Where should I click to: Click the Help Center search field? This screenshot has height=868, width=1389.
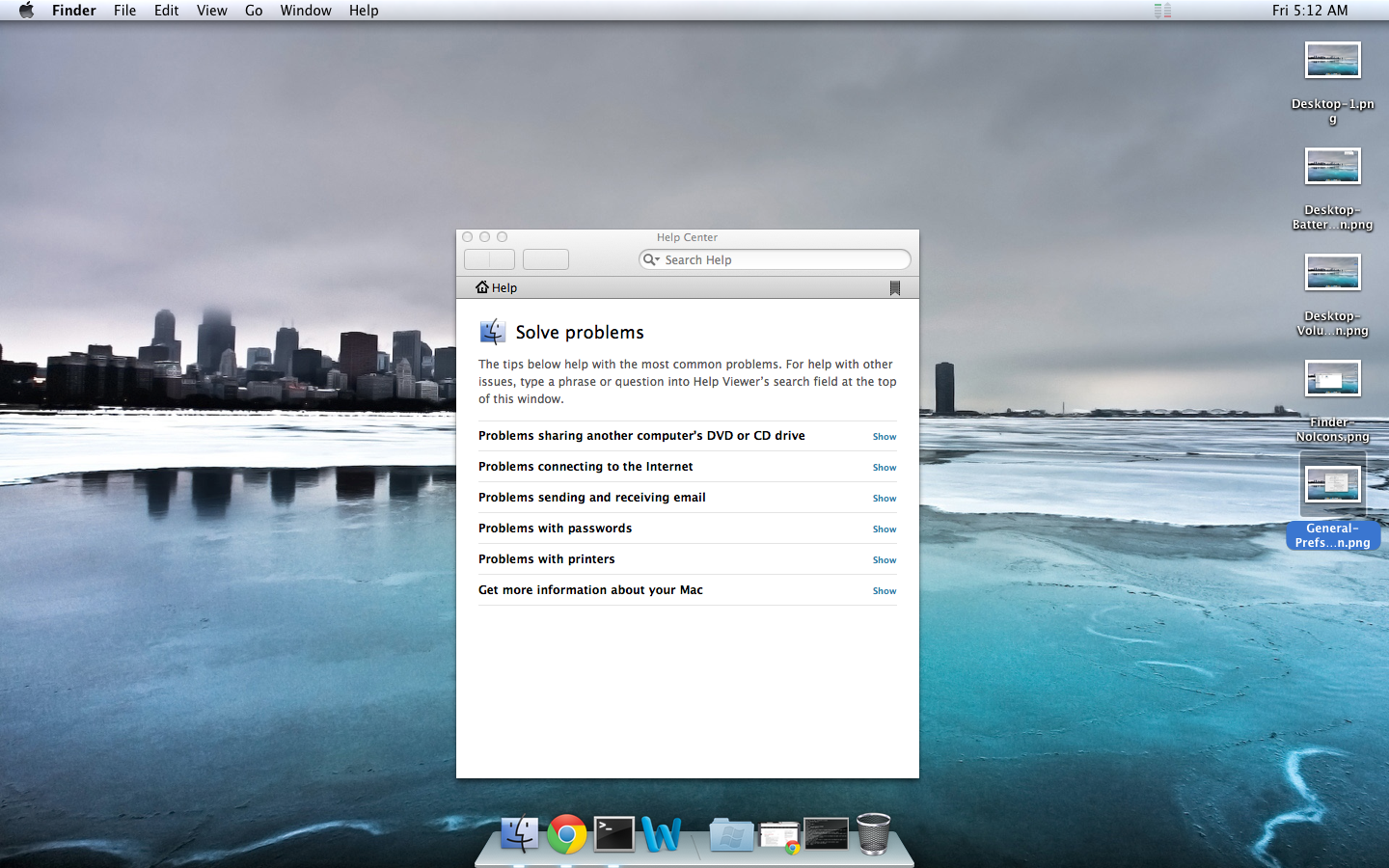(775, 259)
